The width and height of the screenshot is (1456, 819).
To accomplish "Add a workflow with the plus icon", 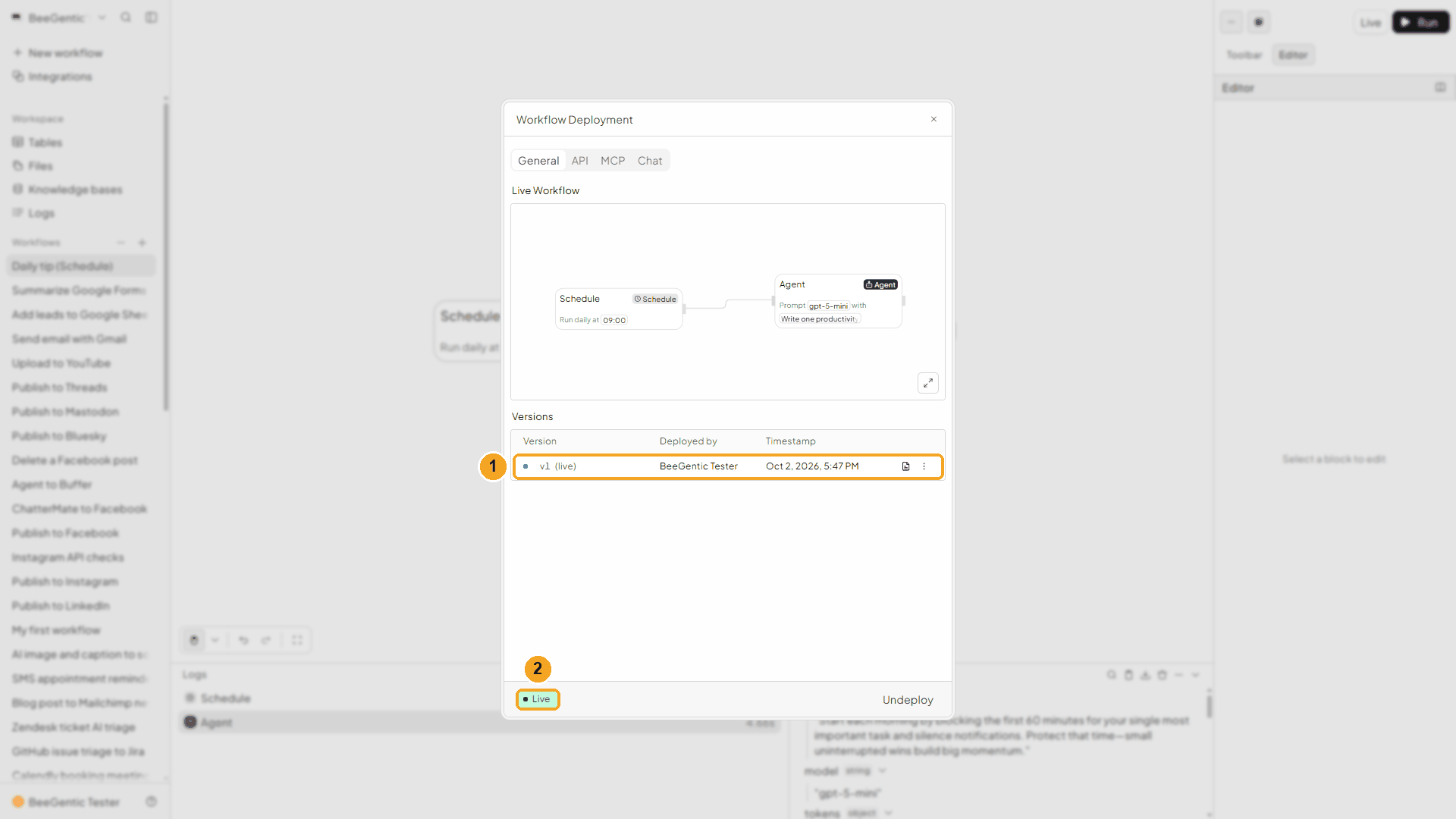I will (x=142, y=243).
